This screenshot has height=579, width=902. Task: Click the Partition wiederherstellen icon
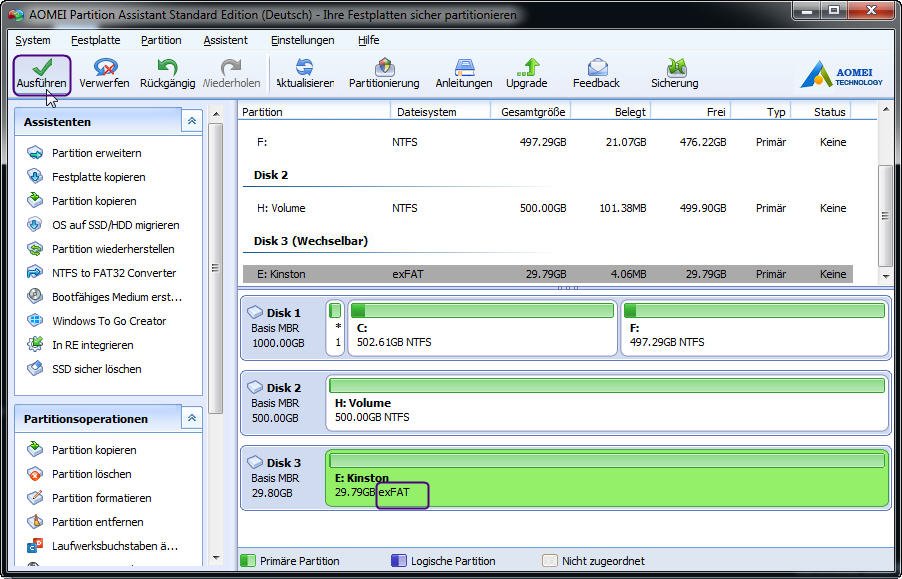pos(35,249)
